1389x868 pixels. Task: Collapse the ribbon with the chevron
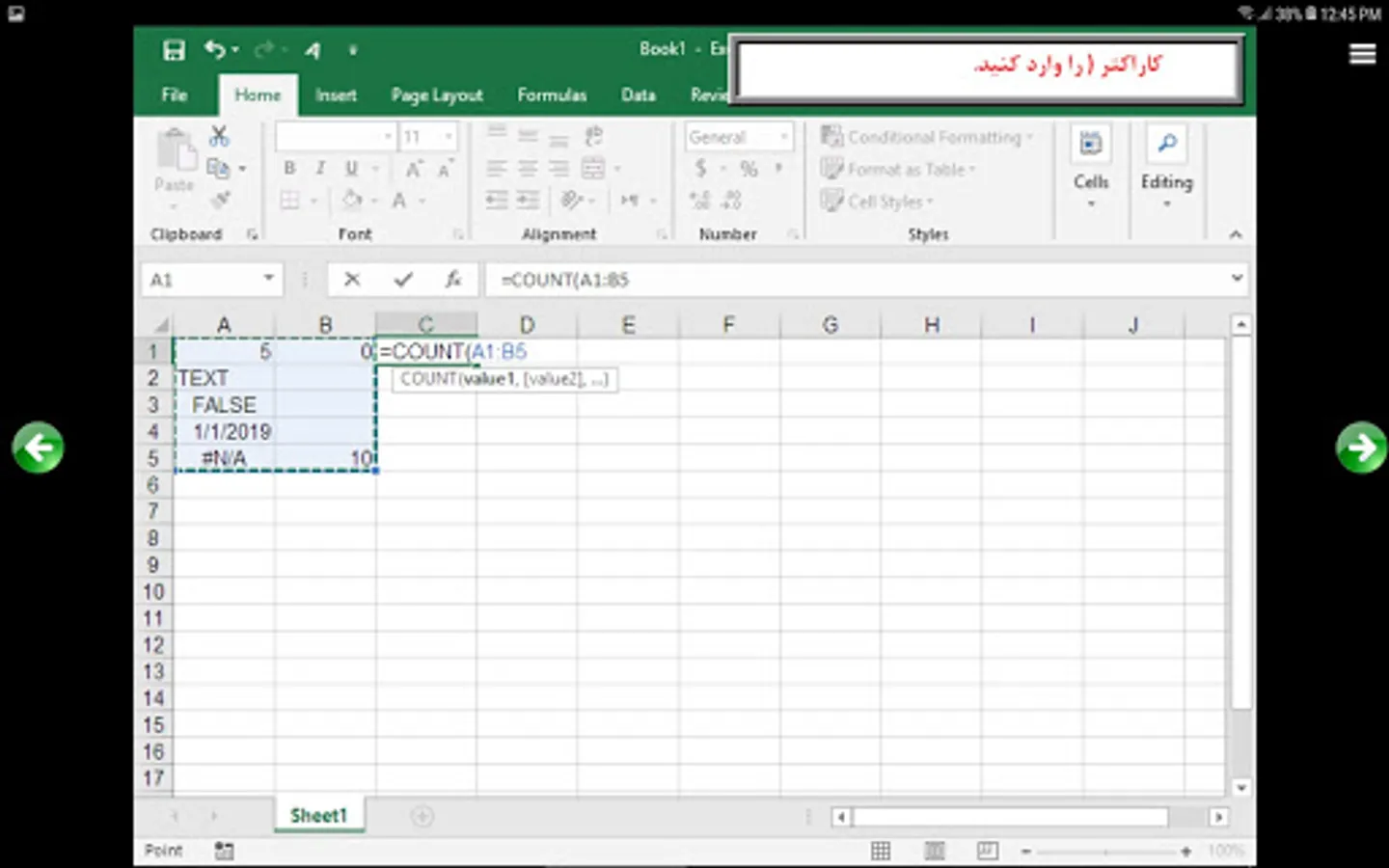pos(1236,234)
